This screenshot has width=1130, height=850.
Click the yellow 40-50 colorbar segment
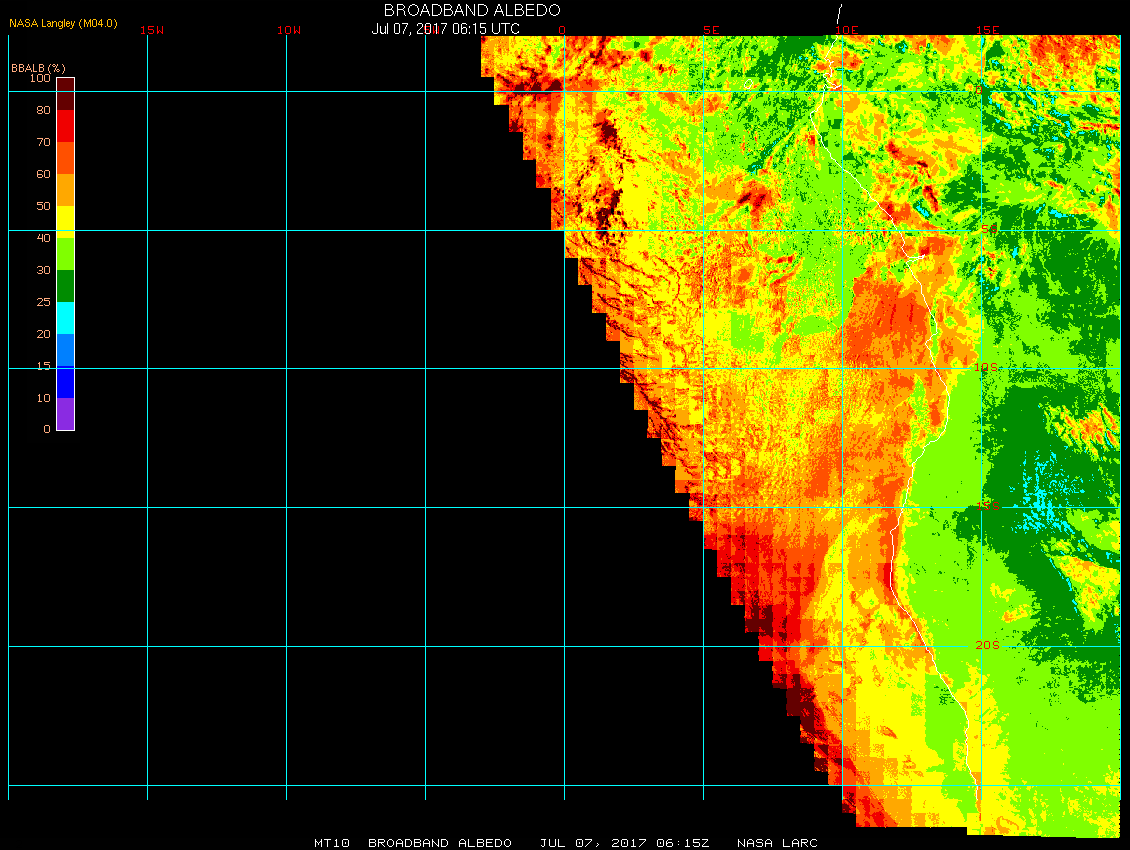pyautogui.click(x=66, y=222)
